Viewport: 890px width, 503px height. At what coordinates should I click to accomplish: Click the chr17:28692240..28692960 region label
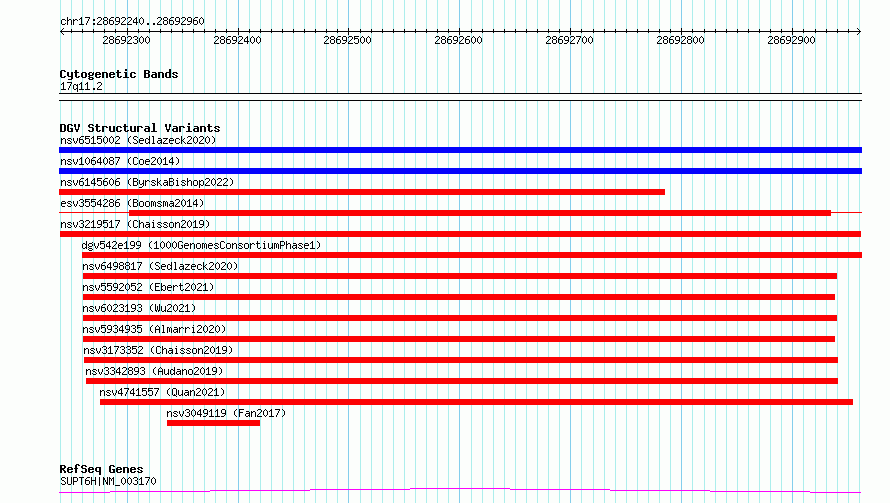[x=132, y=21]
